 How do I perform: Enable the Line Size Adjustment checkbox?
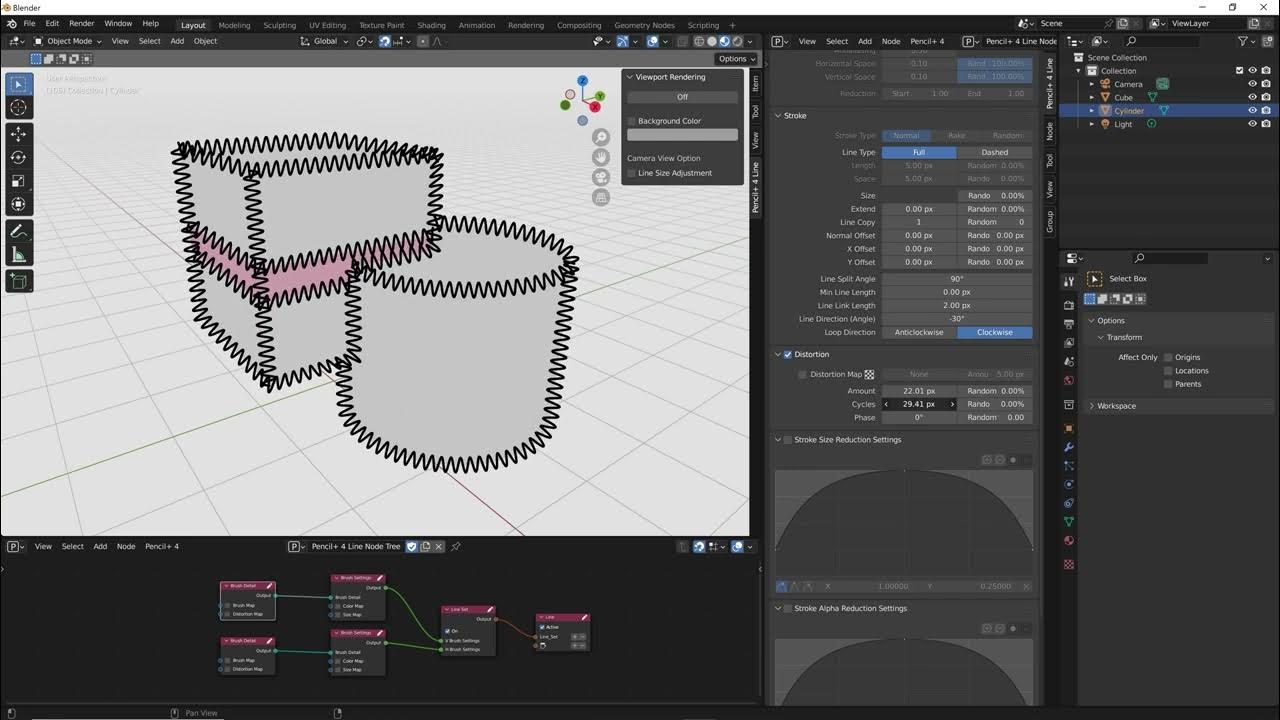click(x=631, y=173)
